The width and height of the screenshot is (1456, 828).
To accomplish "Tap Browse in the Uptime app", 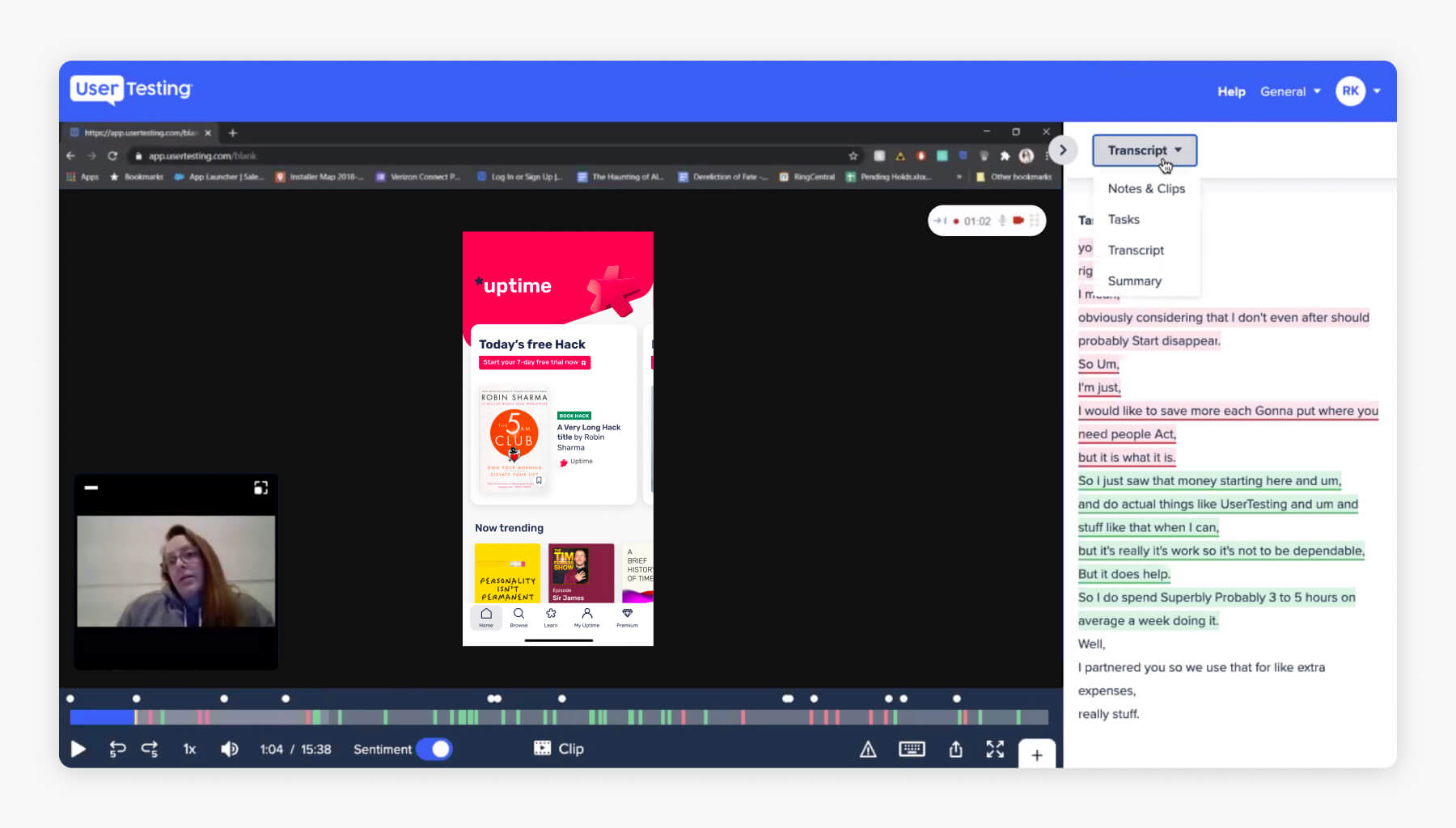I will (518, 617).
